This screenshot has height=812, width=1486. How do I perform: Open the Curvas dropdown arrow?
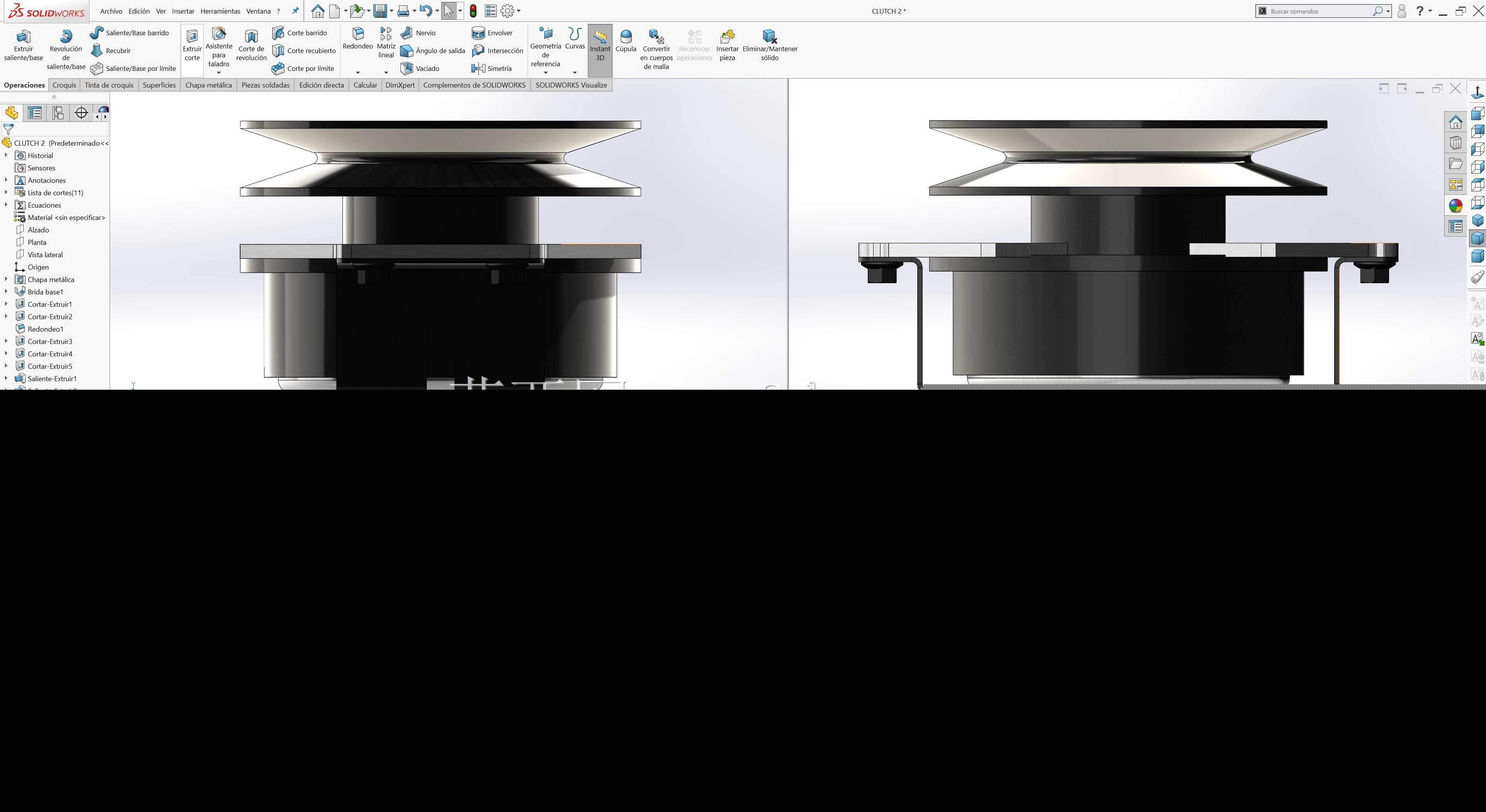[574, 73]
